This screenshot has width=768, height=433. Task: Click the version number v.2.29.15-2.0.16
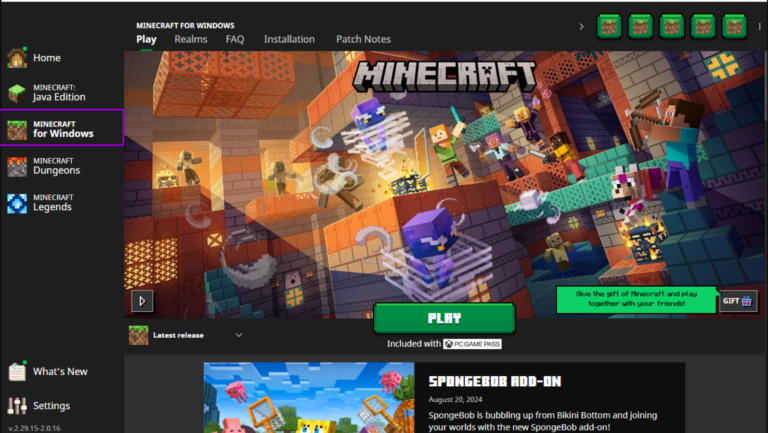(34, 428)
